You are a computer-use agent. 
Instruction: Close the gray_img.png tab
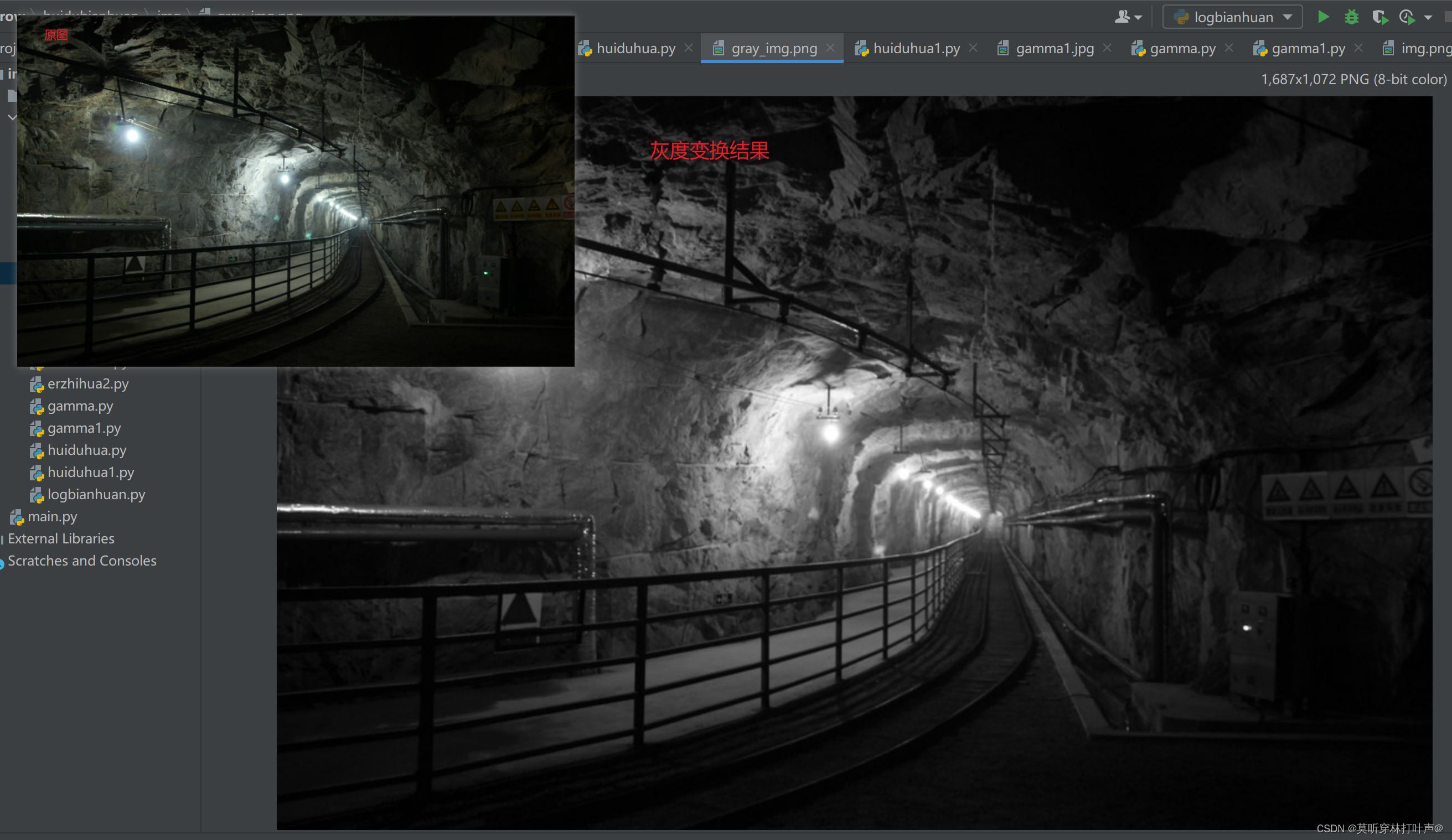click(x=830, y=48)
